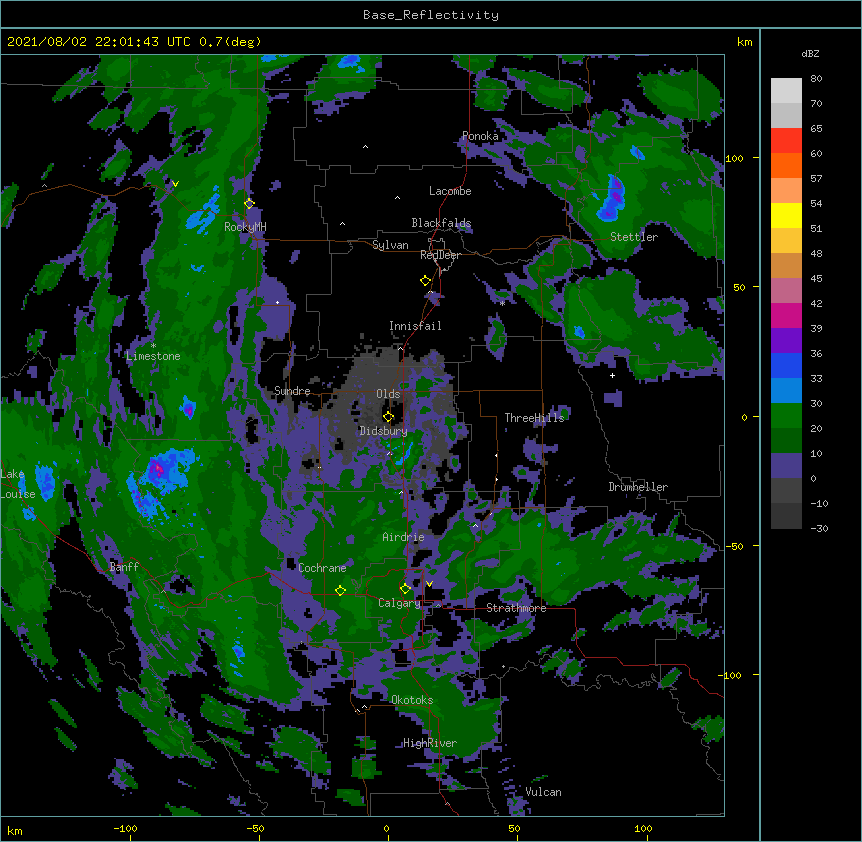Image resolution: width=862 pixels, height=842 pixels.
Task: Click the Vulcan label
Action: [543, 792]
